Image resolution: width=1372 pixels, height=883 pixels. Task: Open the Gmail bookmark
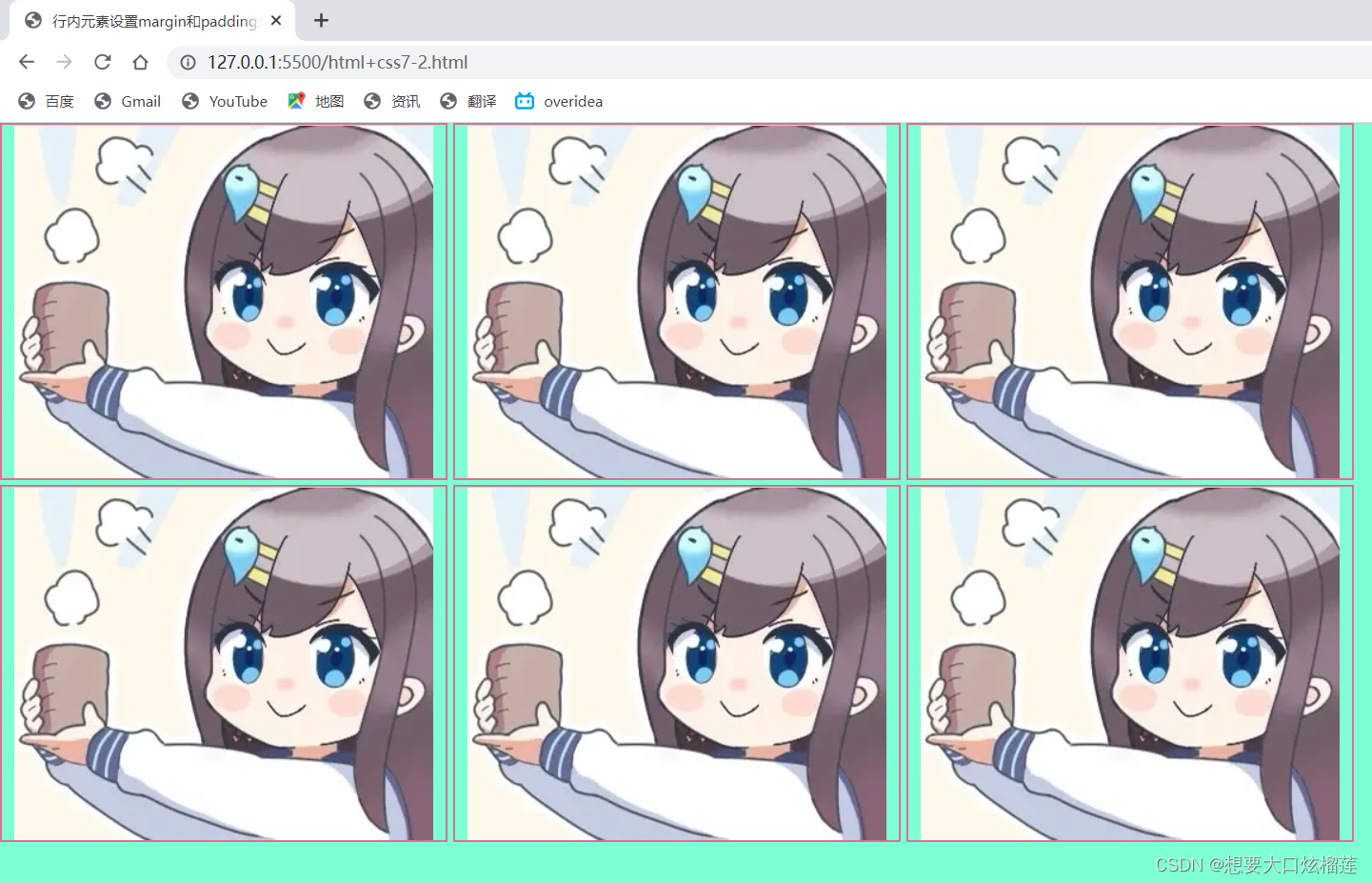(128, 101)
